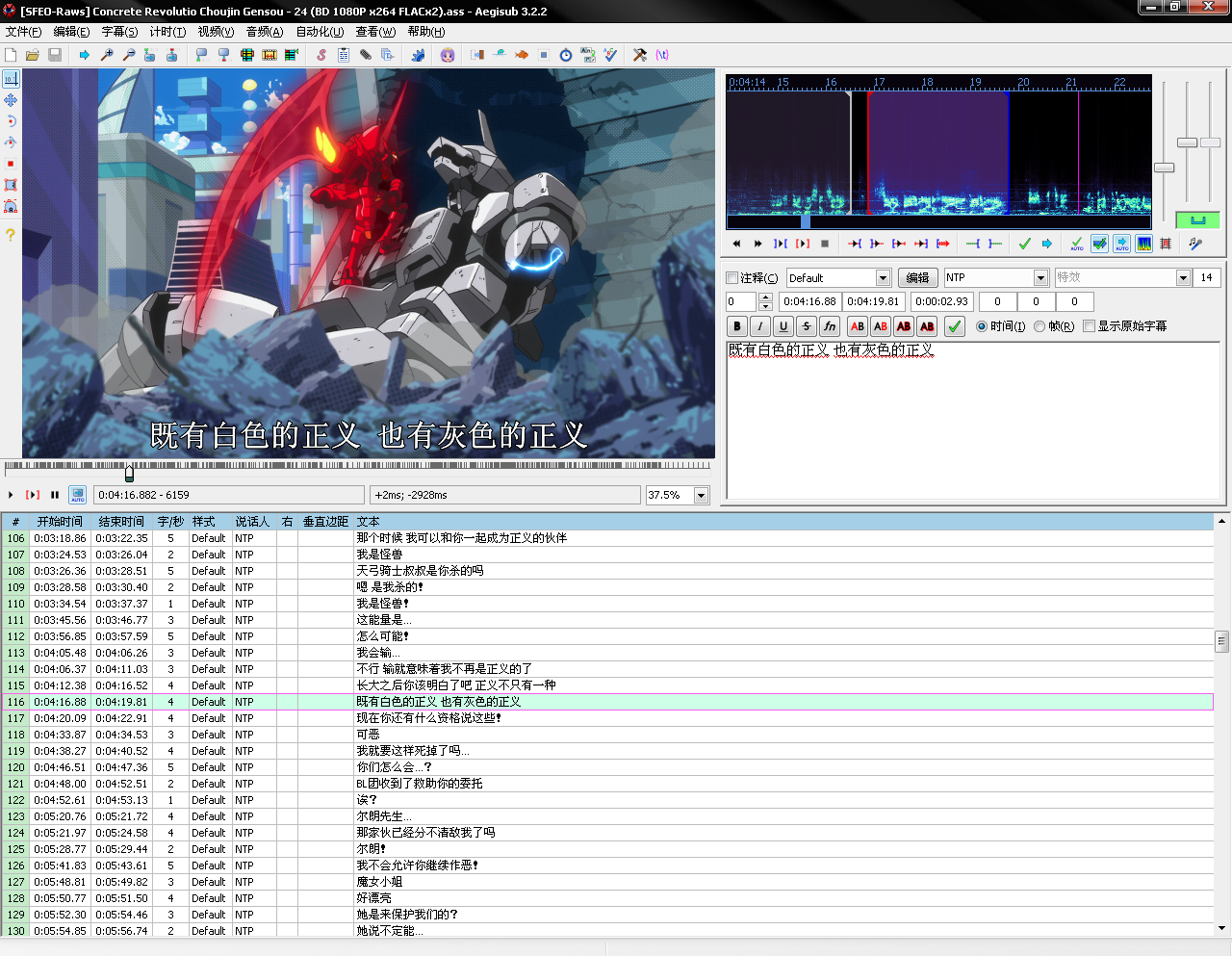Open the 计时 menu
This screenshot has height=956, width=1232.
(167, 32)
